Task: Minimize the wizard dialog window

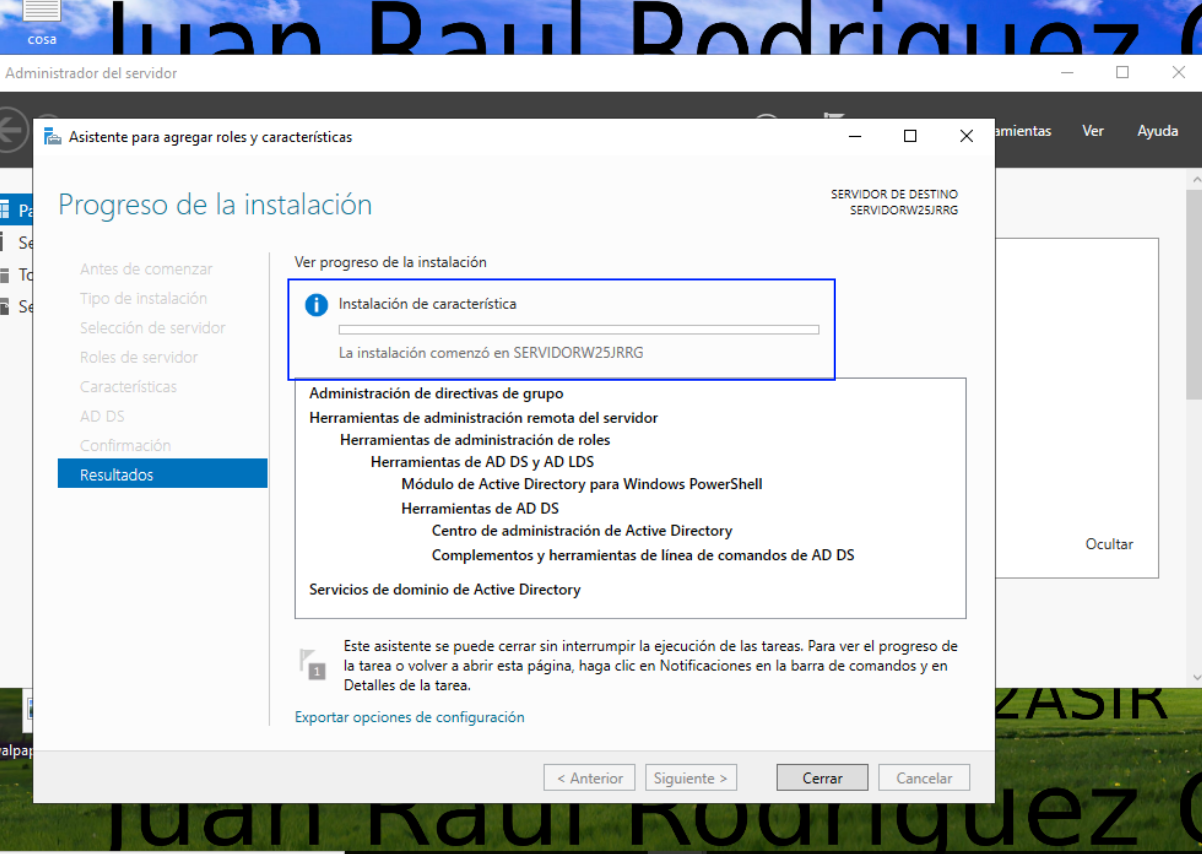Action: pyautogui.click(x=855, y=136)
